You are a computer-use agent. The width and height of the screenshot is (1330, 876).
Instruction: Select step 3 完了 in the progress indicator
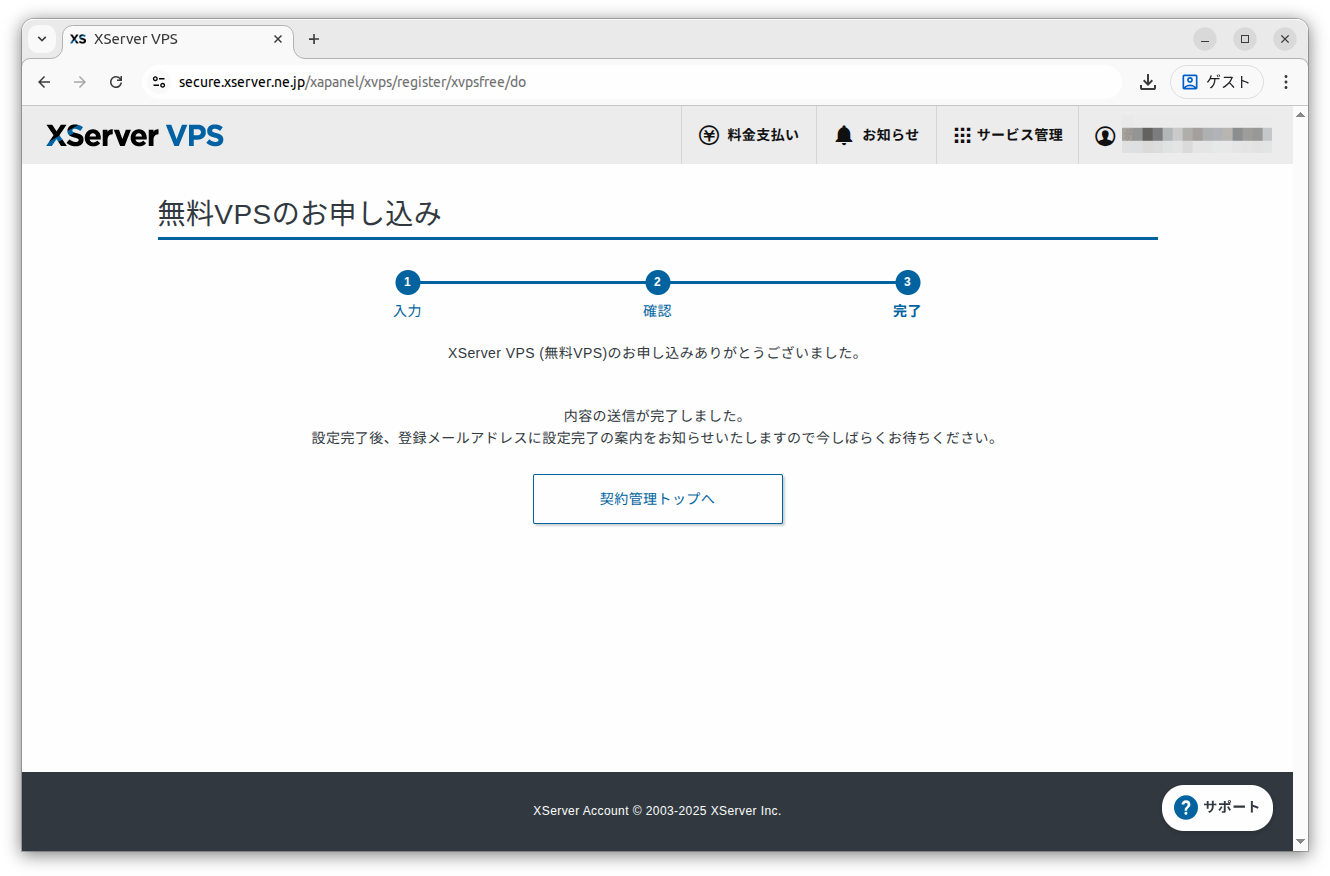(x=907, y=282)
